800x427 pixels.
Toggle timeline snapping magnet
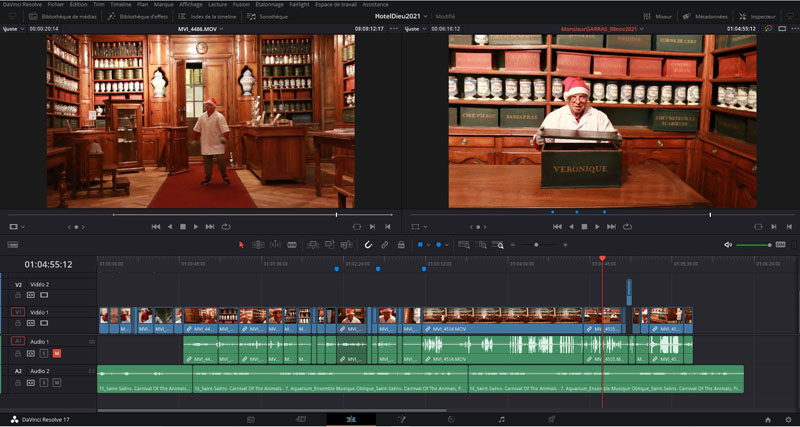[x=368, y=245]
